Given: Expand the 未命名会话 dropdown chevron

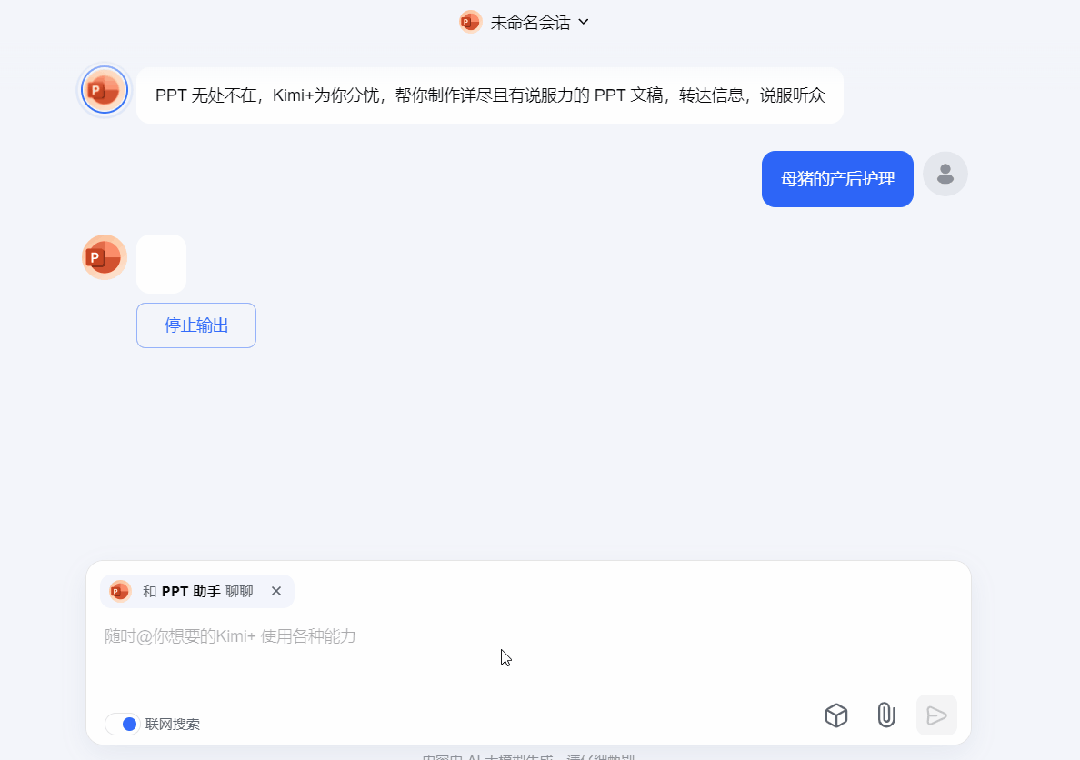Looking at the screenshot, I should pyautogui.click(x=583, y=22).
